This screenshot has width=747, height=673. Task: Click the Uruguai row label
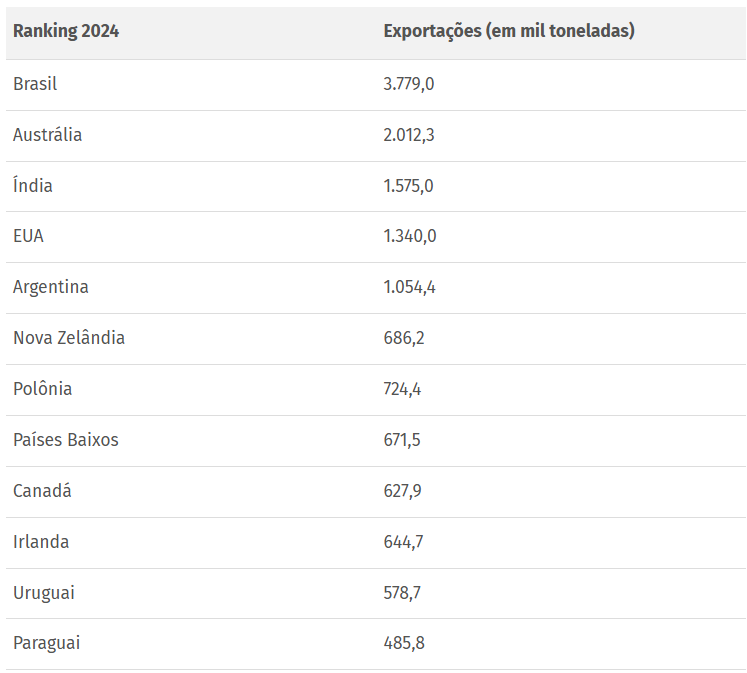(44, 593)
